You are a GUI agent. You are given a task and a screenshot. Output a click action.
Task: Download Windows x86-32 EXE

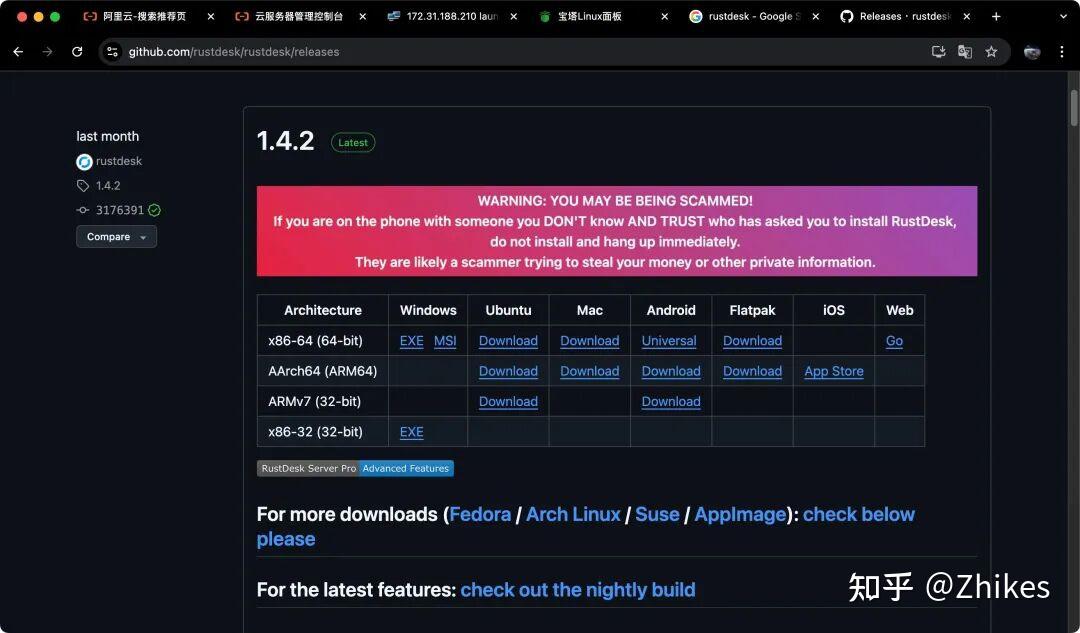coord(411,432)
